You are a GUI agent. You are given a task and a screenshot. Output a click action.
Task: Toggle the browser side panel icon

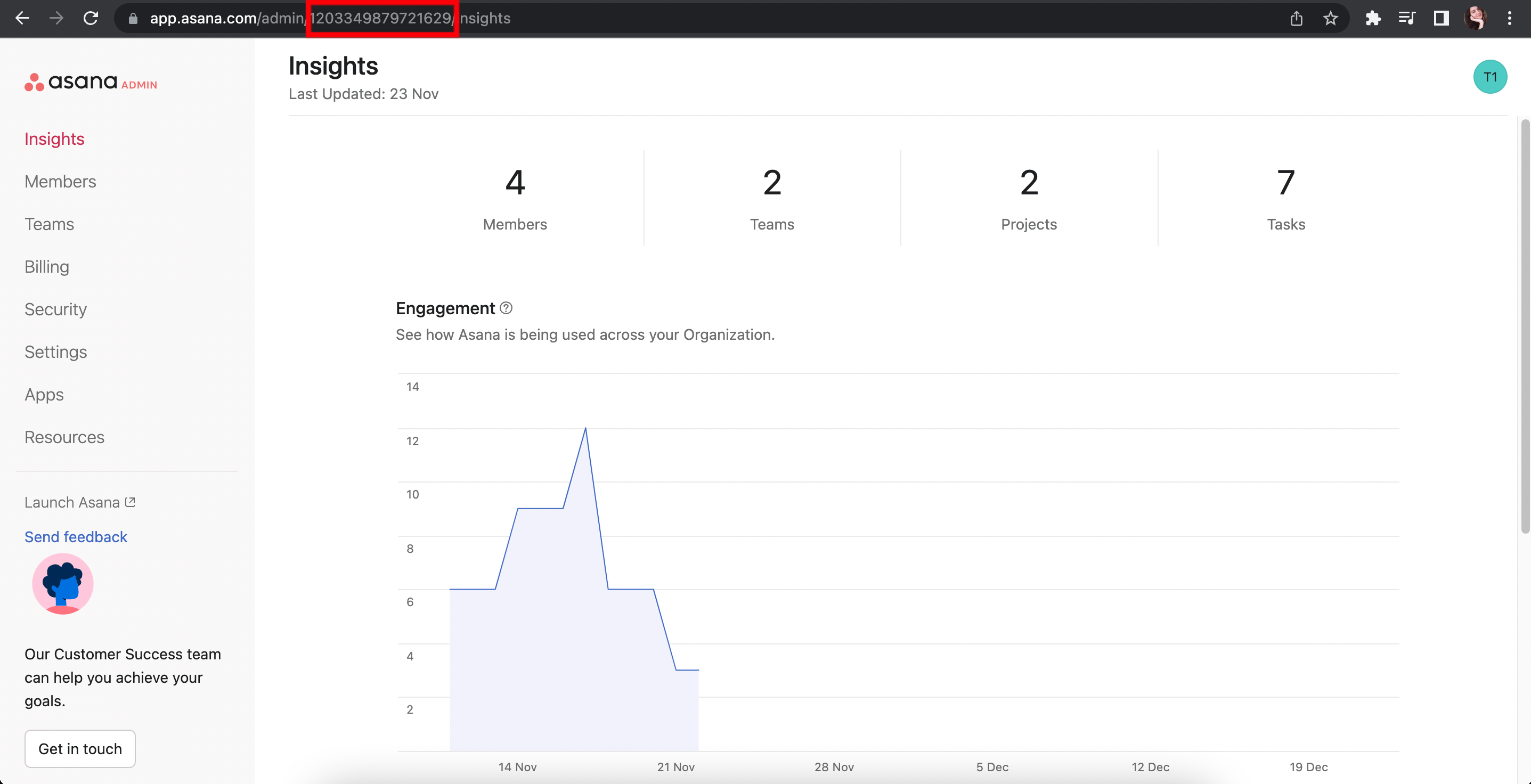1440,19
